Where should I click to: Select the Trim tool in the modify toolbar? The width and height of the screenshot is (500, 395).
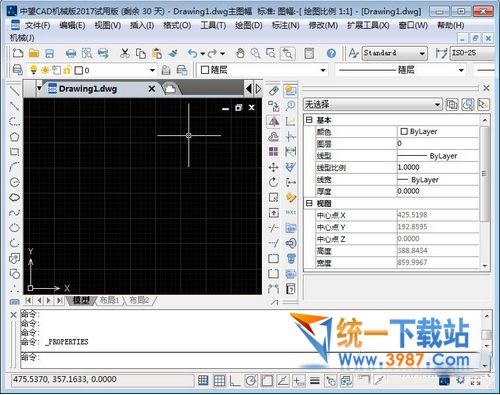tap(273, 228)
